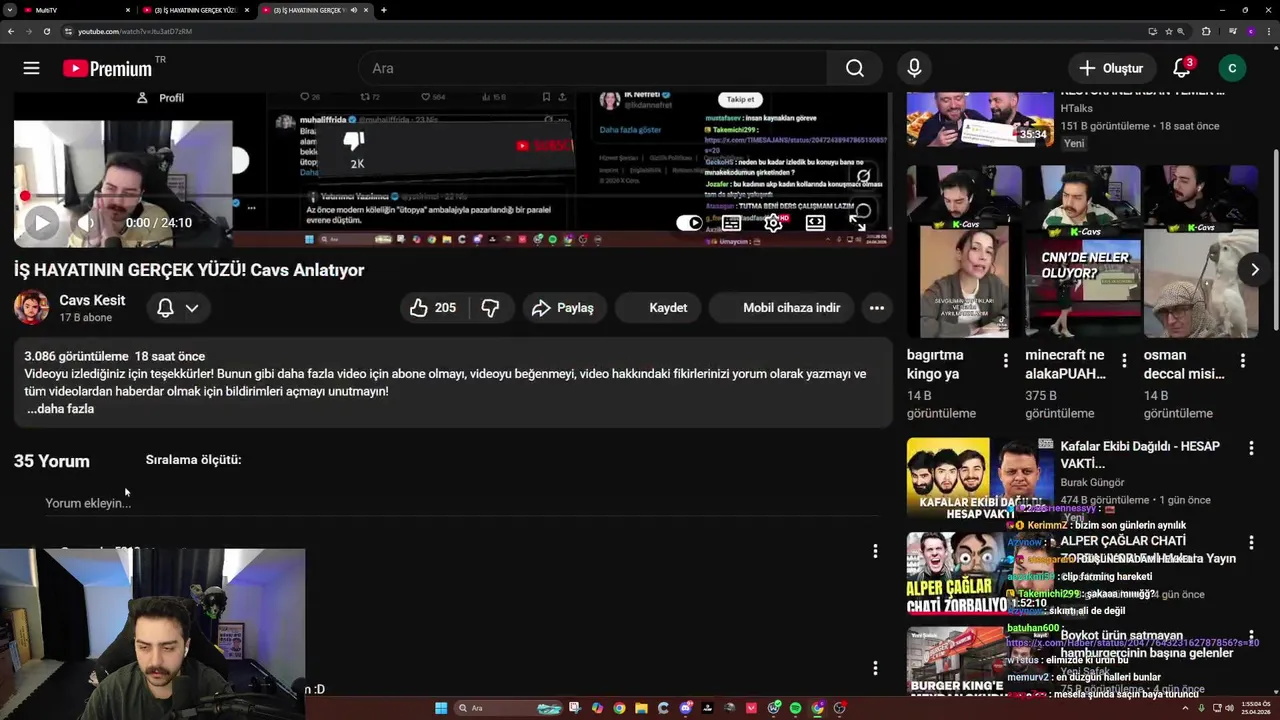
Task: Click the search magnifier button
Action: [x=854, y=68]
